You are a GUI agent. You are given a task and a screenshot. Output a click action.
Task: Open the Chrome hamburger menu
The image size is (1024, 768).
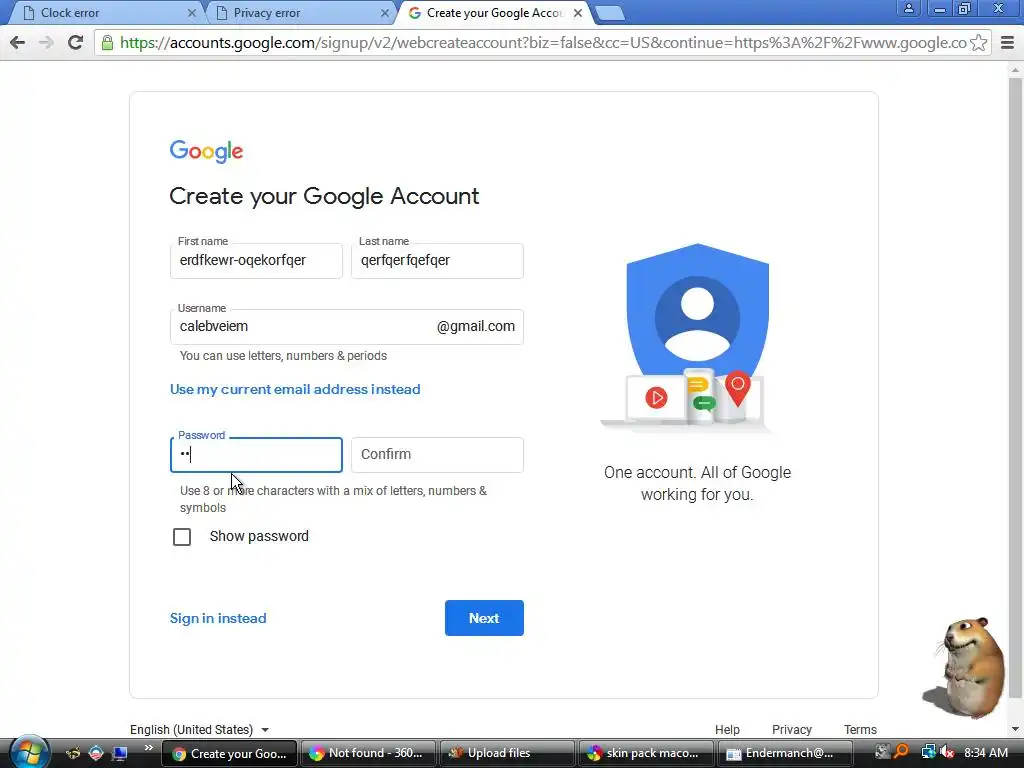click(1008, 43)
